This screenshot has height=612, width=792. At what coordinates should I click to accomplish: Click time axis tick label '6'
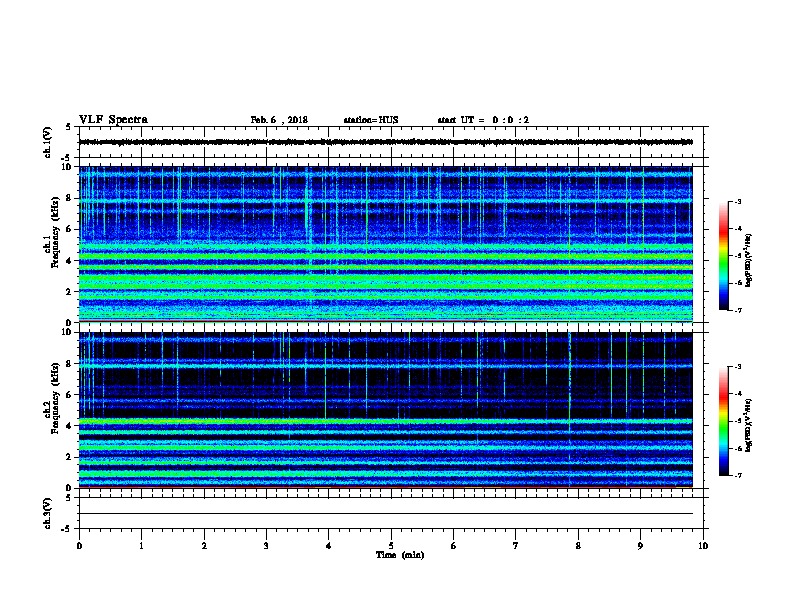[x=454, y=546]
